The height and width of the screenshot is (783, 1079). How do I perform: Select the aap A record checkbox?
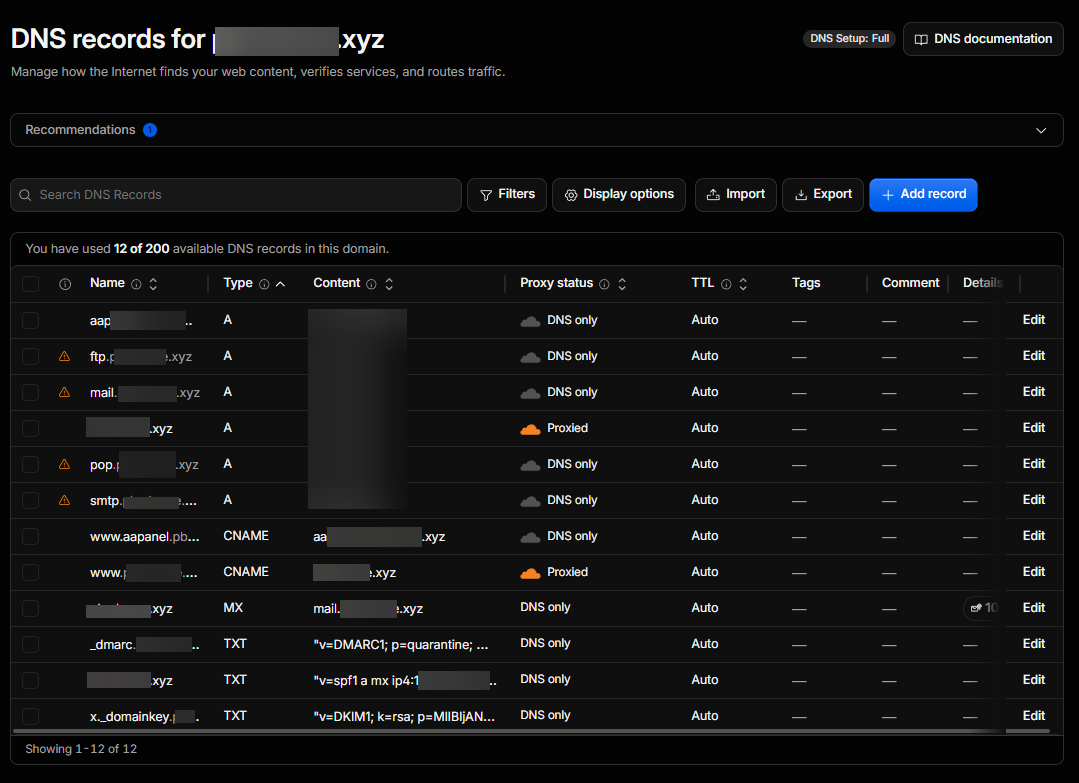pyautogui.click(x=30, y=321)
